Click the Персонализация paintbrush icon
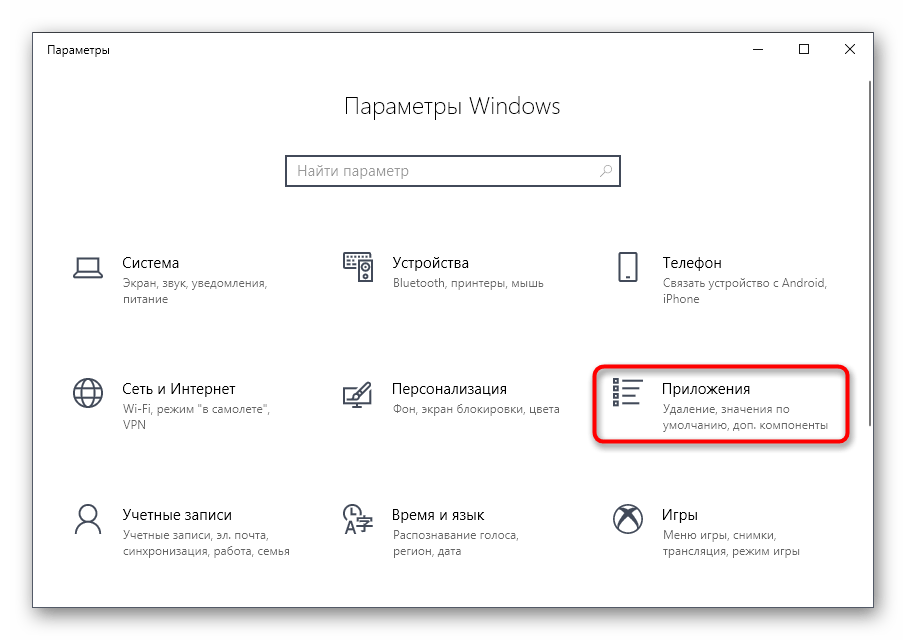 (x=358, y=394)
